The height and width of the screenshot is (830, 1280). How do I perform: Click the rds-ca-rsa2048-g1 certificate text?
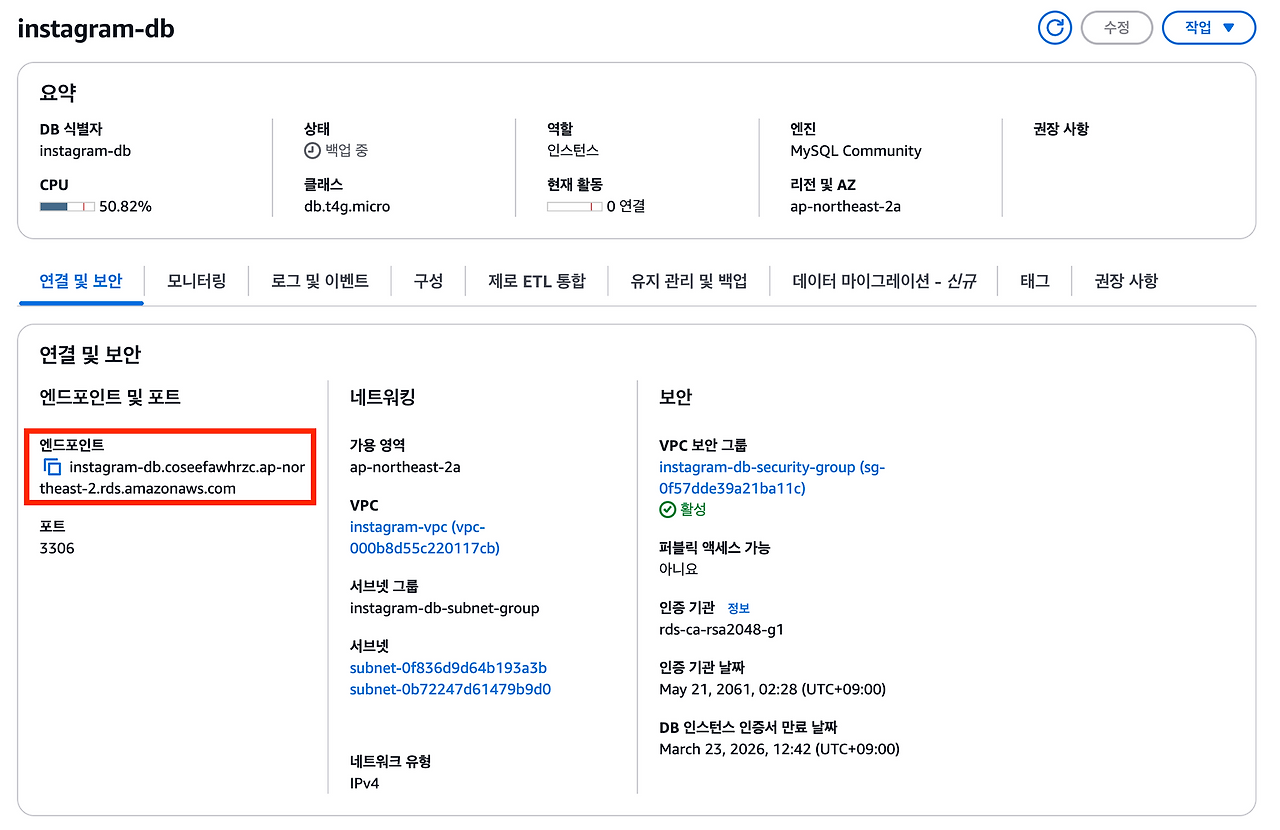(722, 629)
